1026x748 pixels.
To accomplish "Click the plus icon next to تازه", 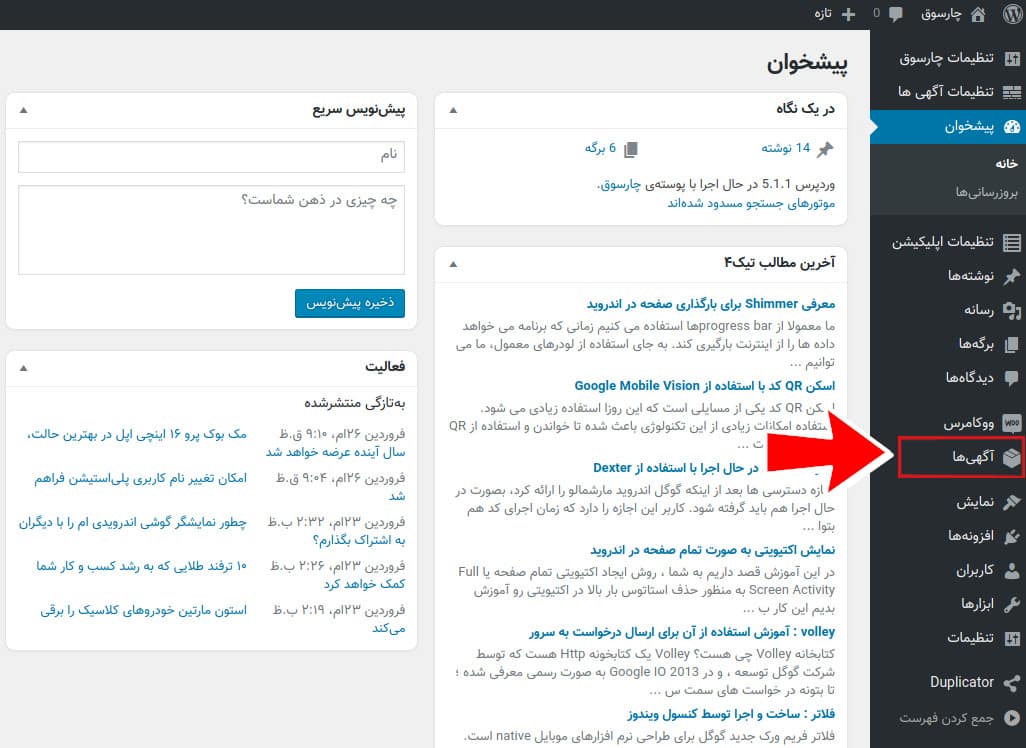I will pyautogui.click(x=848, y=14).
